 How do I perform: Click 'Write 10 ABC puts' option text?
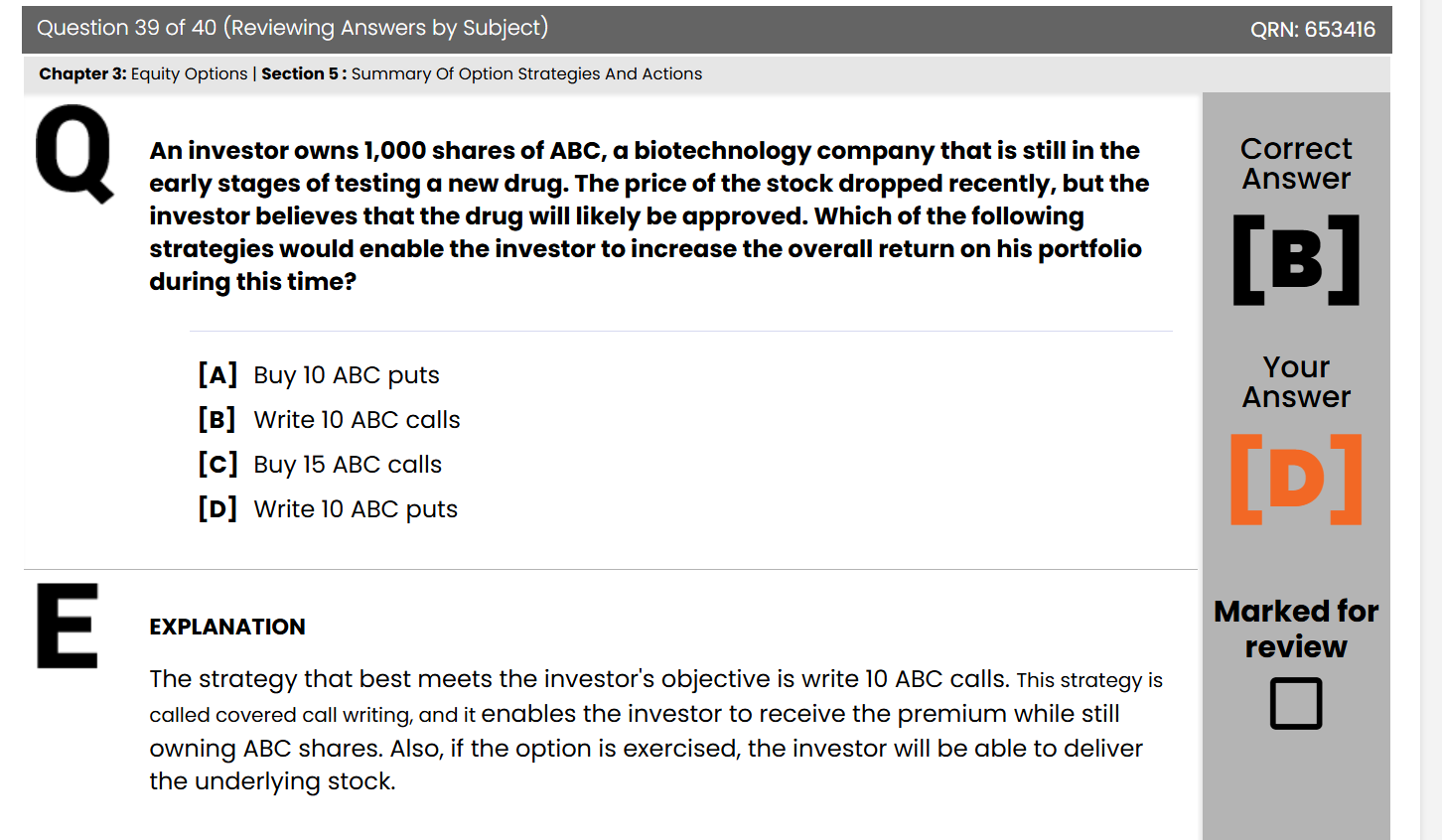point(356,509)
